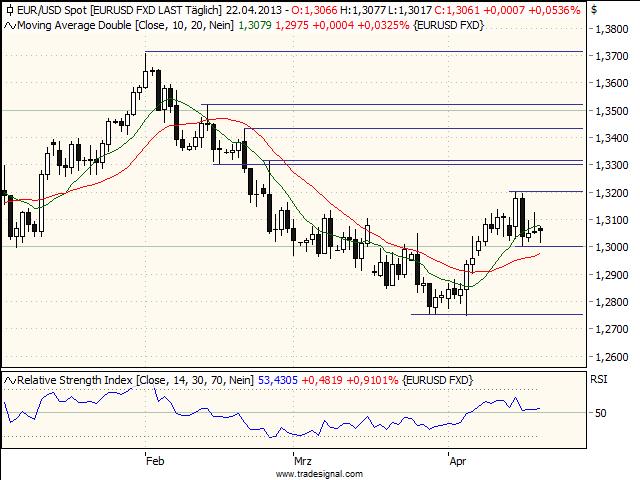Click the Feb month marker
The width and height of the screenshot is (640, 480).
click(155, 461)
